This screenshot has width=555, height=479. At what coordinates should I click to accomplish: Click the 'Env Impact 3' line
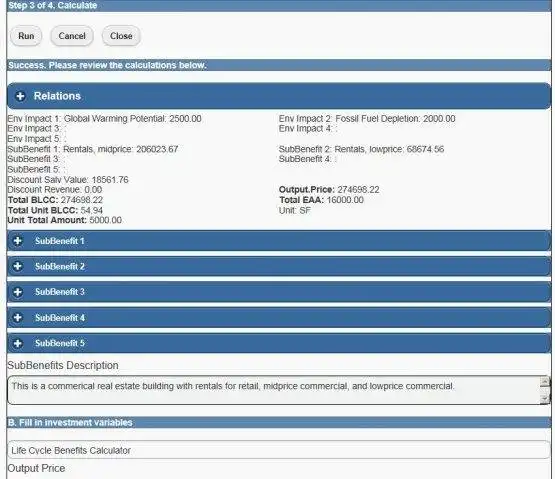coord(37,129)
